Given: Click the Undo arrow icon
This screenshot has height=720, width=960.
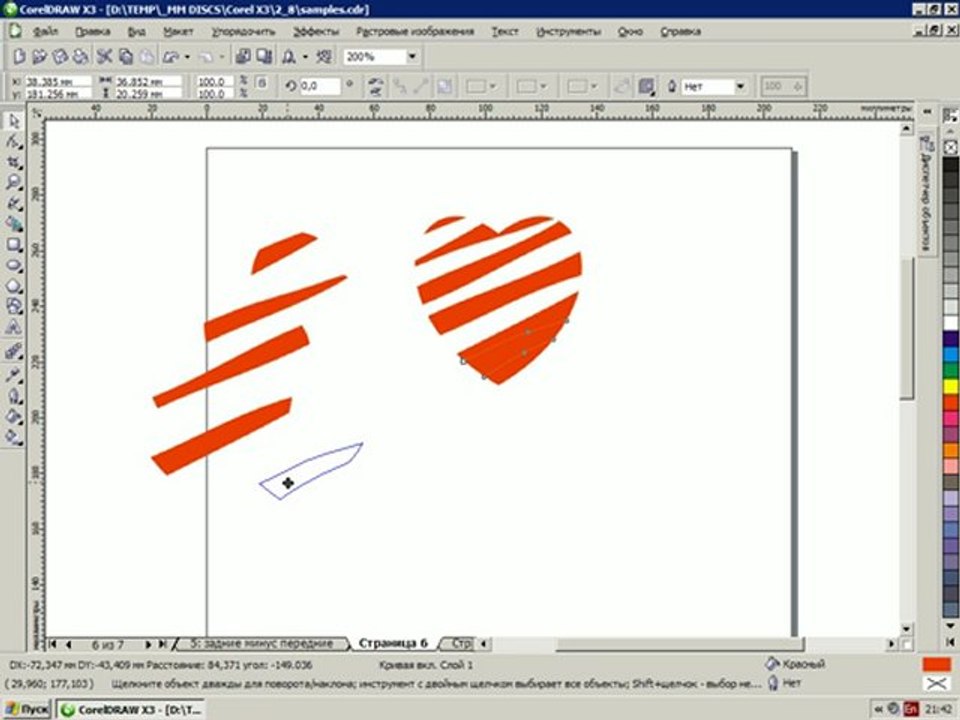Looking at the screenshot, I should 171,57.
